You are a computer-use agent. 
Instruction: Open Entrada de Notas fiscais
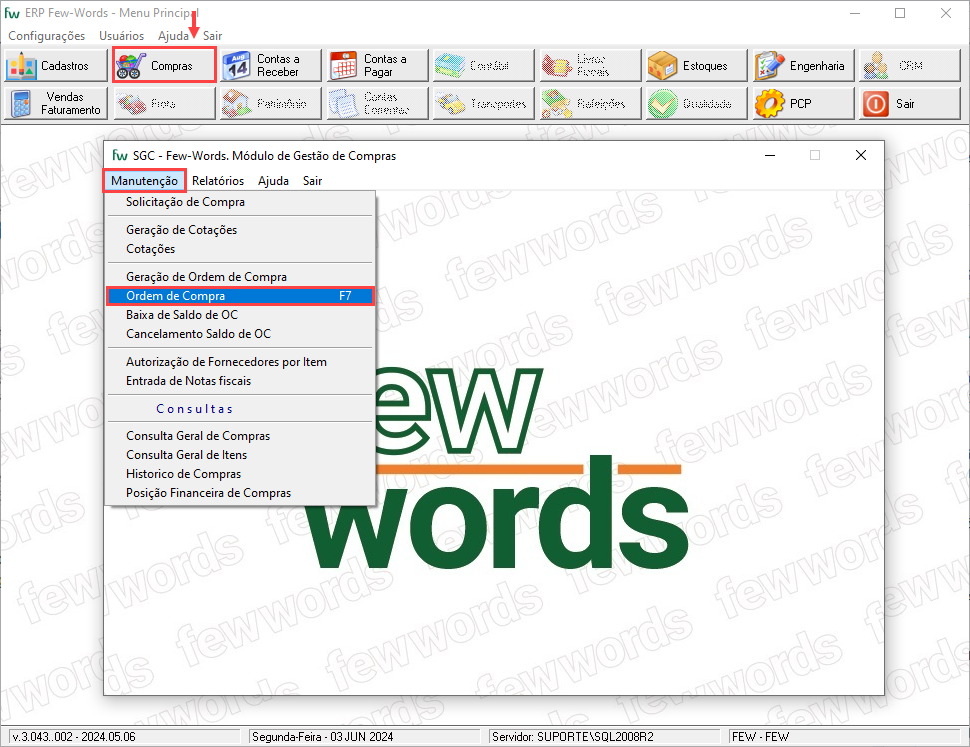click(240, 381)
